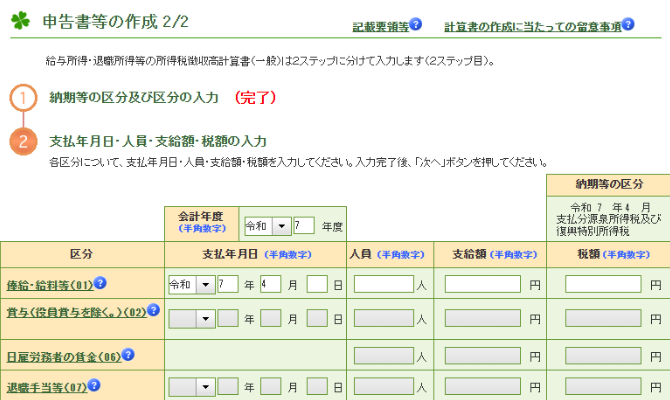670x400 pixels.
Task: Open the 記載要領等 link
Action: click(380, 26)
